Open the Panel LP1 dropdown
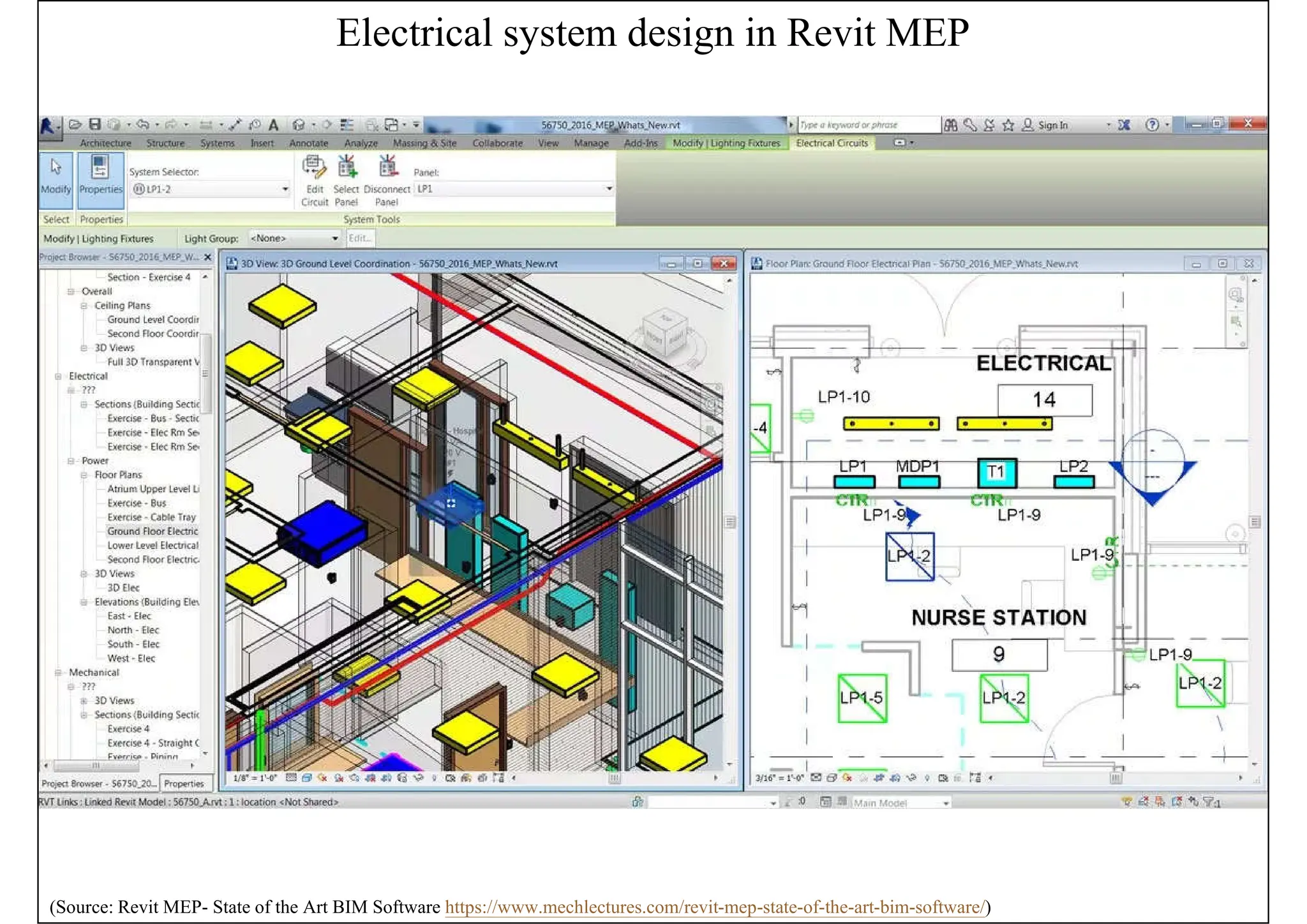The image size is (1307, 924). pos(609,189)
